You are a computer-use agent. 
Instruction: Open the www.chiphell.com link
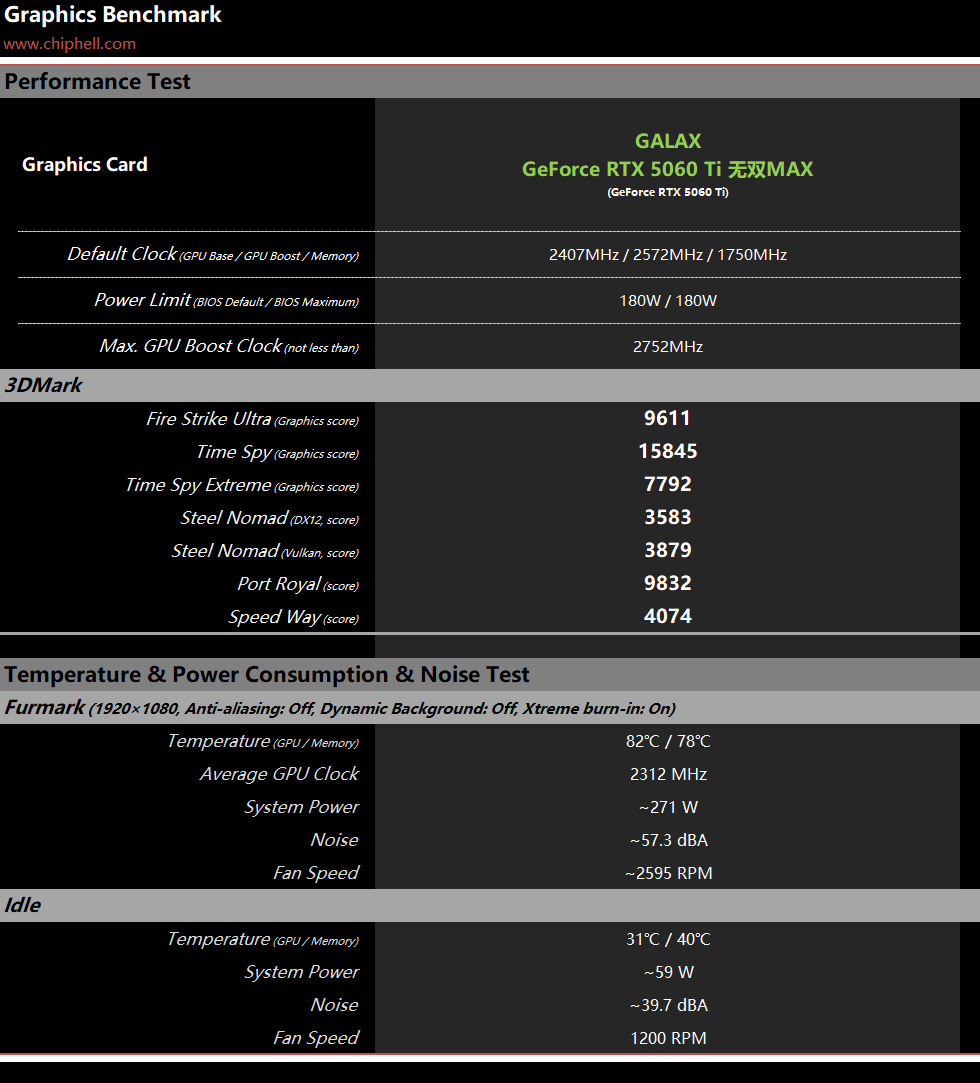click(69, 44)
